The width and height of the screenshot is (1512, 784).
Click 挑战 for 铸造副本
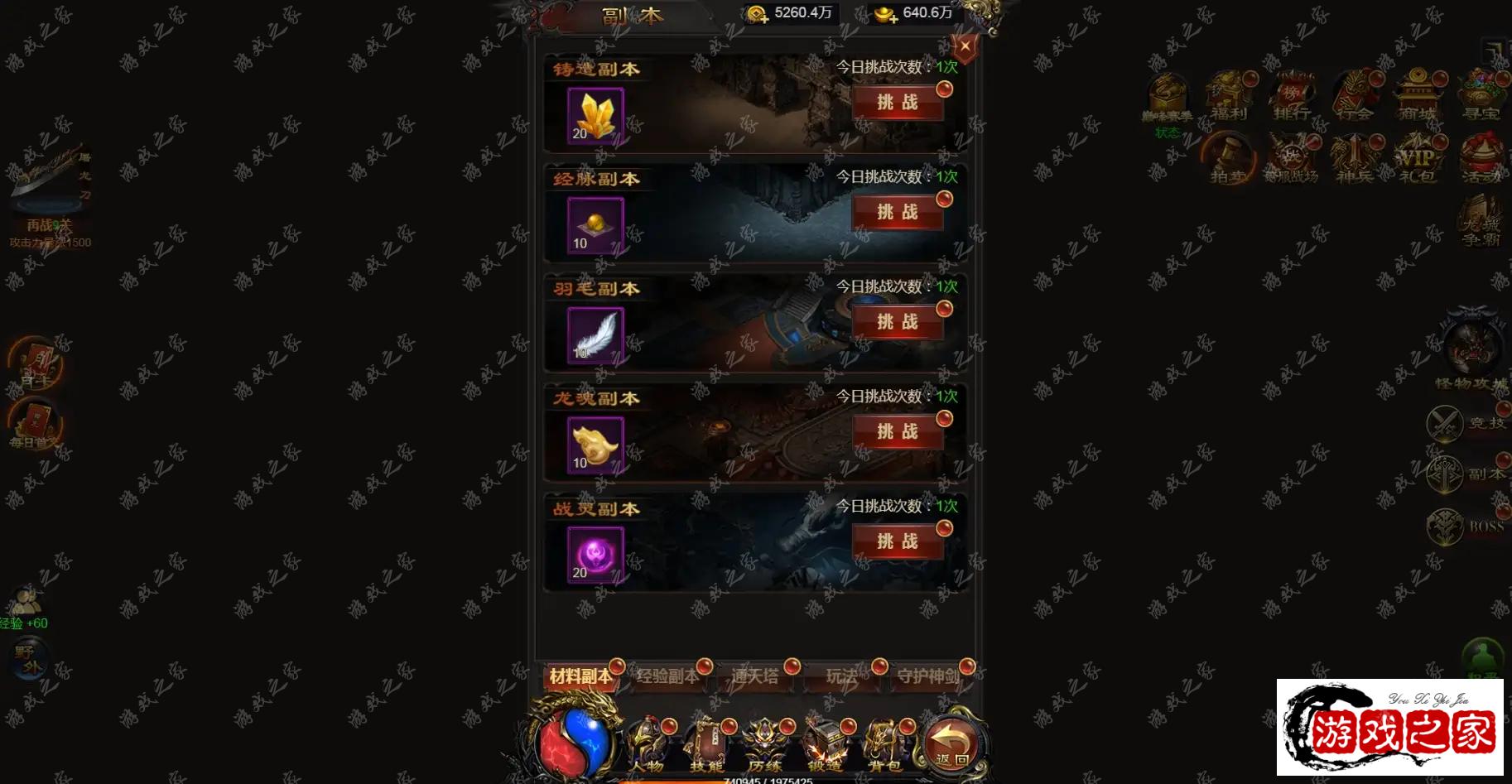pos(898,103)
